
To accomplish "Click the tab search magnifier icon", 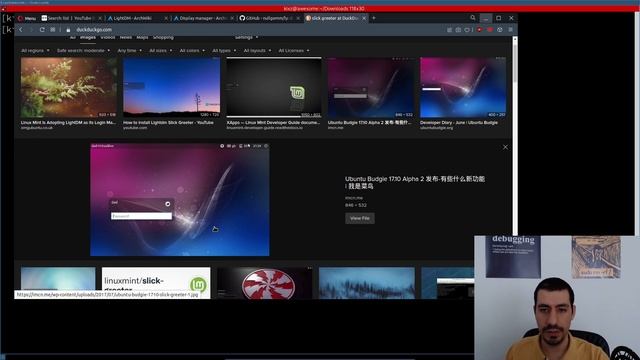I will 473,18.
